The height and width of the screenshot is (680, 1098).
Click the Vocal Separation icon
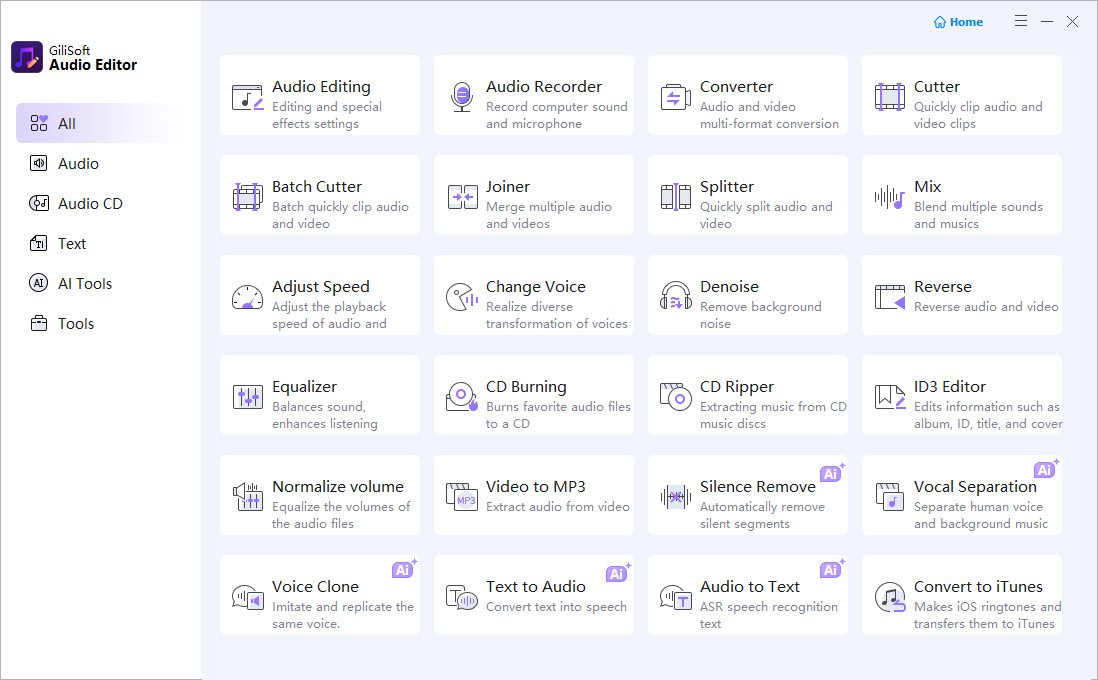tap(889, 497)
